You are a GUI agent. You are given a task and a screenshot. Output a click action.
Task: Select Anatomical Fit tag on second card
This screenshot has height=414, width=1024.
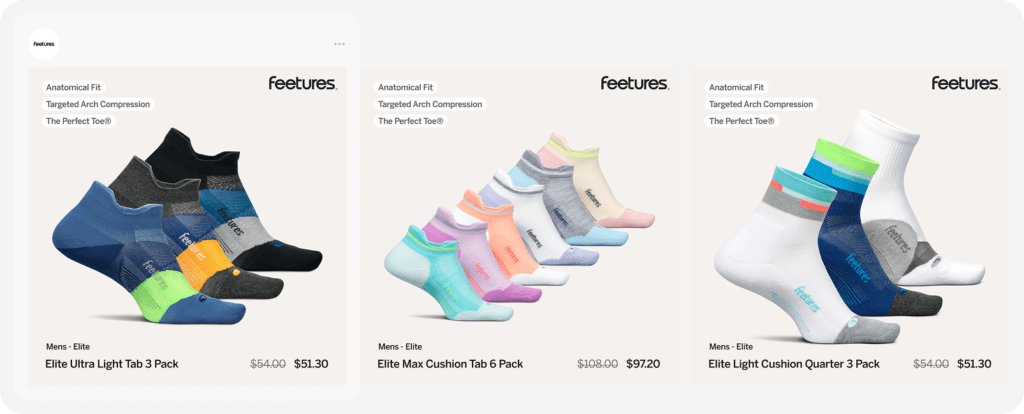(405, 87)
